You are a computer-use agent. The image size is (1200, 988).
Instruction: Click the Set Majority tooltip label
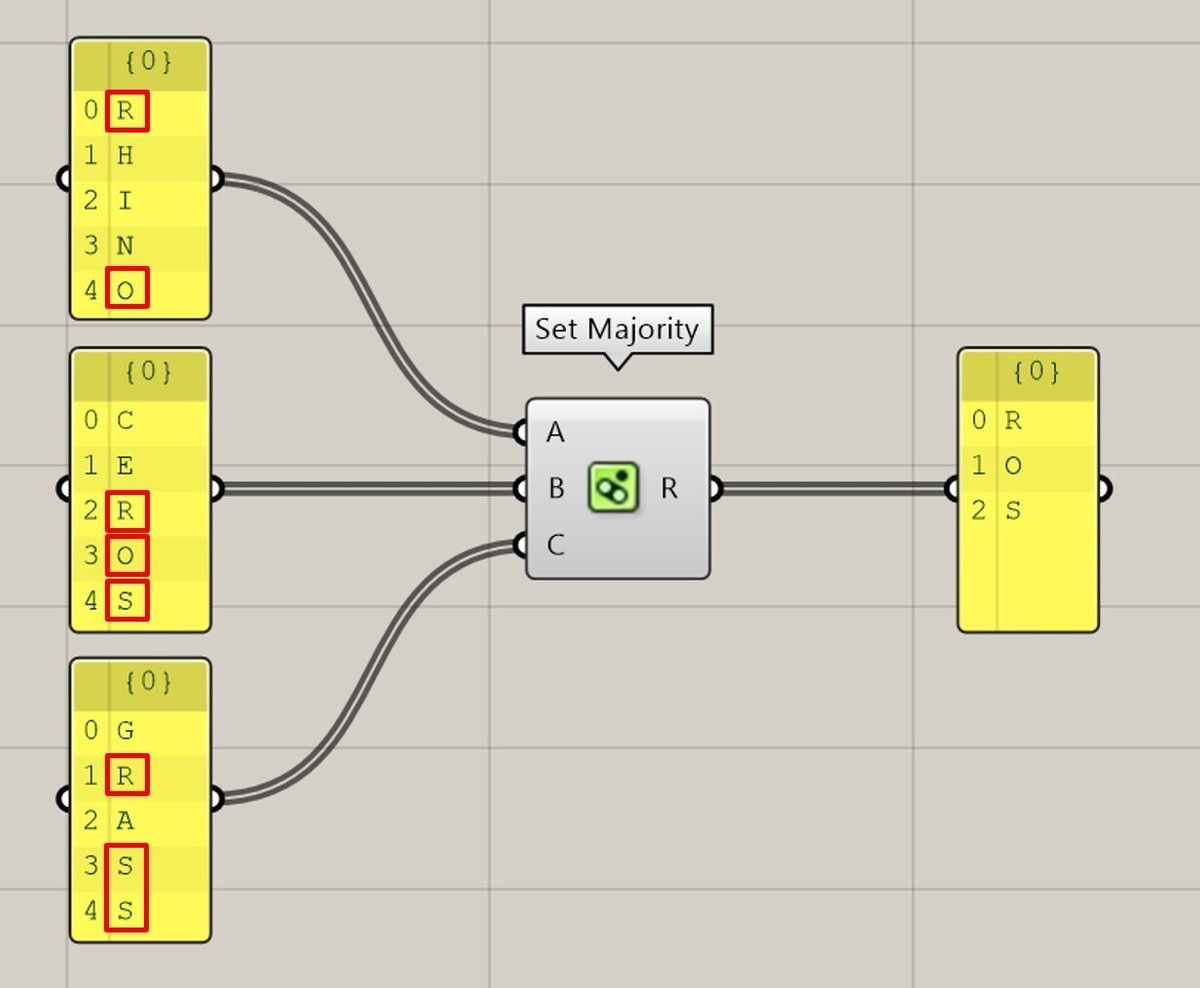pos(617,329)
